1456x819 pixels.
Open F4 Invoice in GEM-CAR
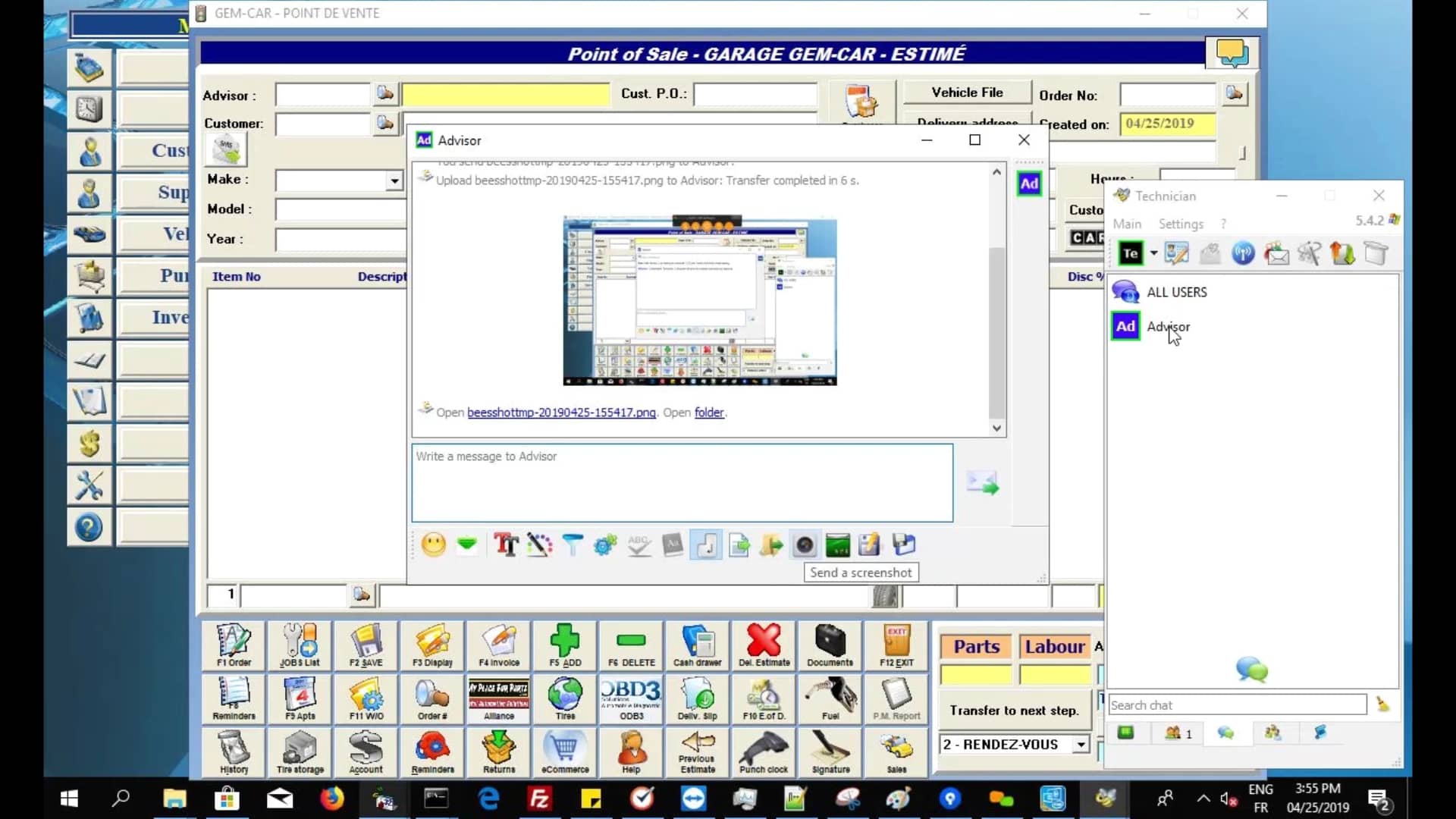coord(497,645)
